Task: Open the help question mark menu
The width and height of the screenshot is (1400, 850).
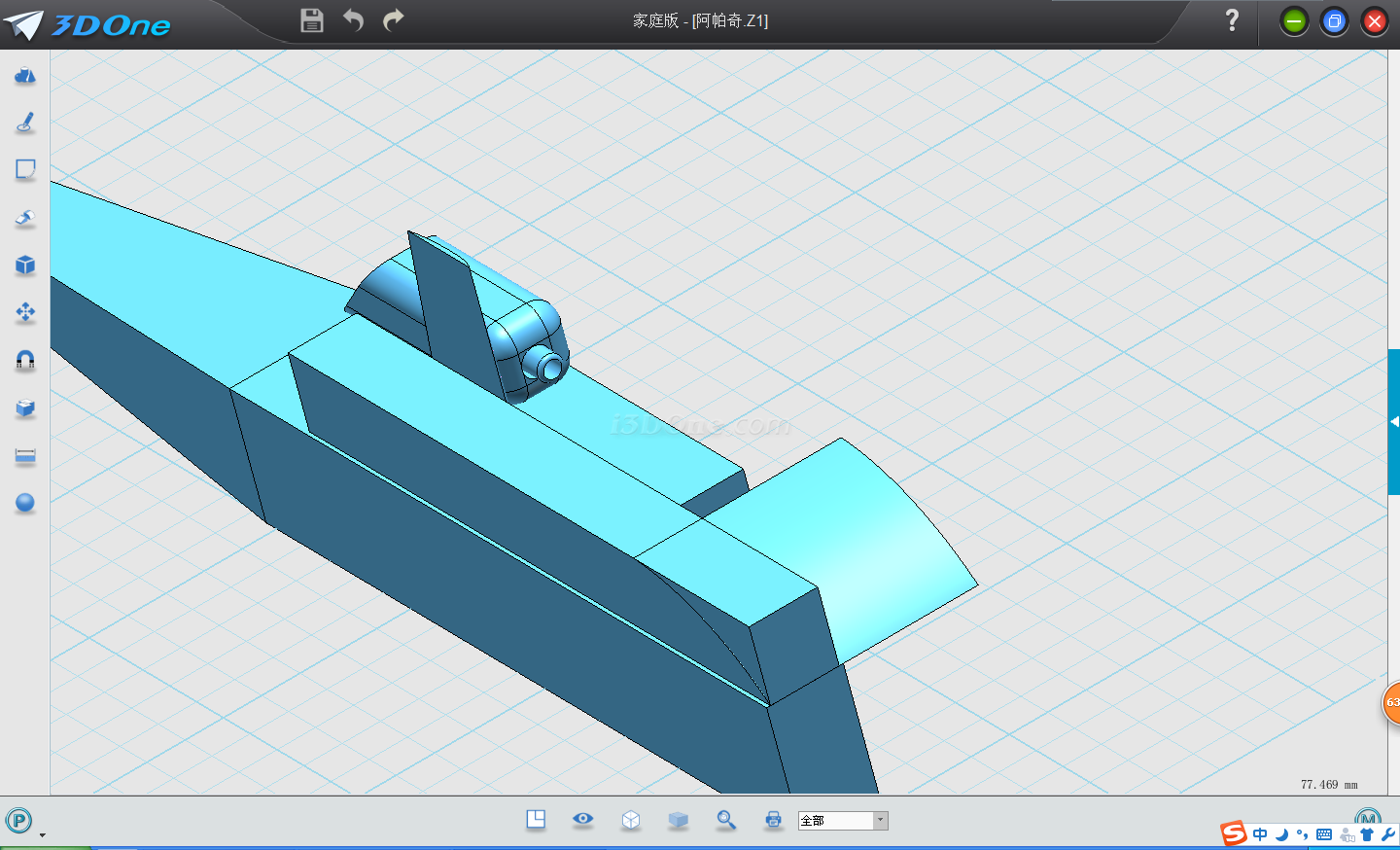Action: pos(1232,20)
